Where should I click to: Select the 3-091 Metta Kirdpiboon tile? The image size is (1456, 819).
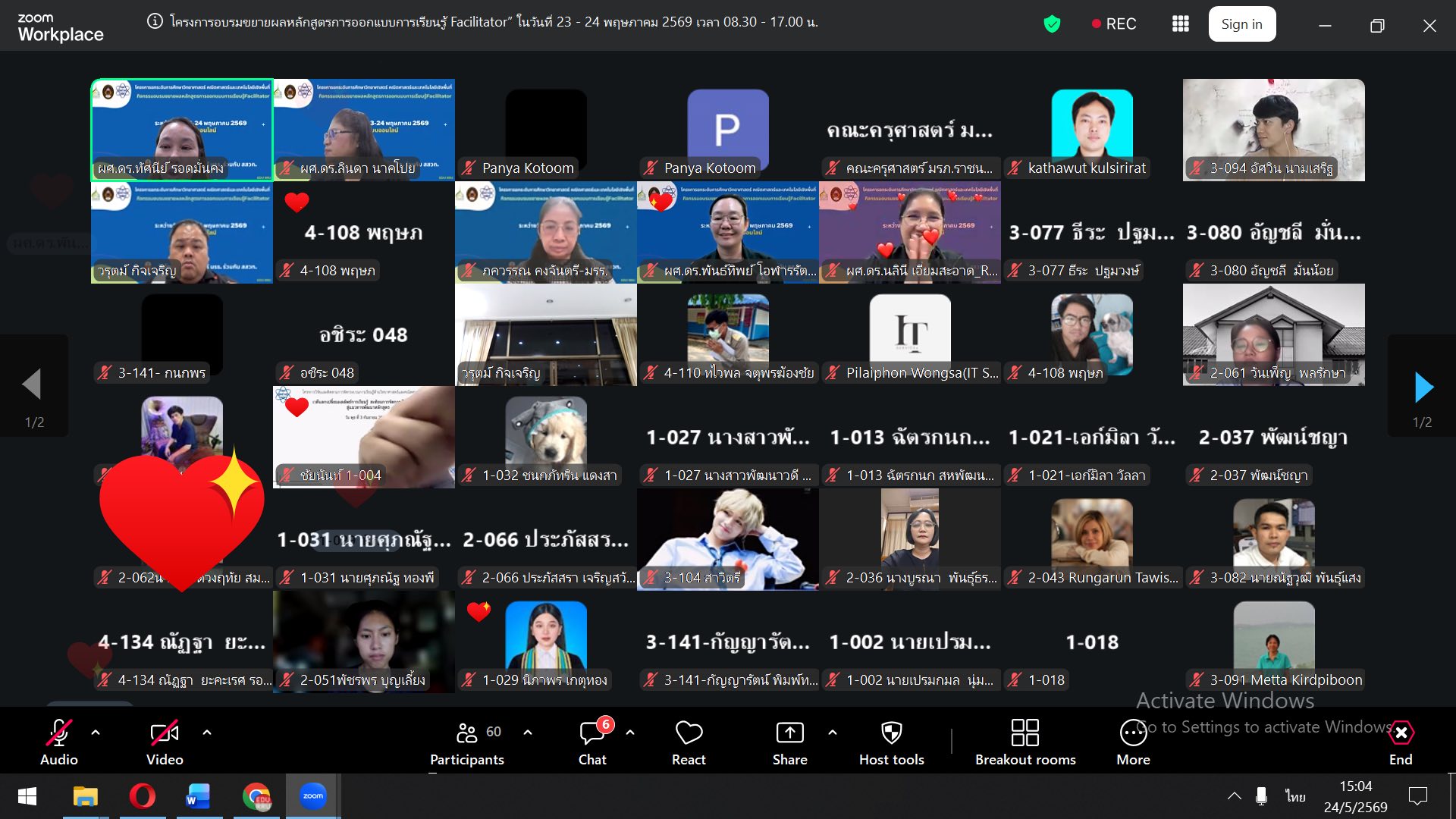[1274, 642]
